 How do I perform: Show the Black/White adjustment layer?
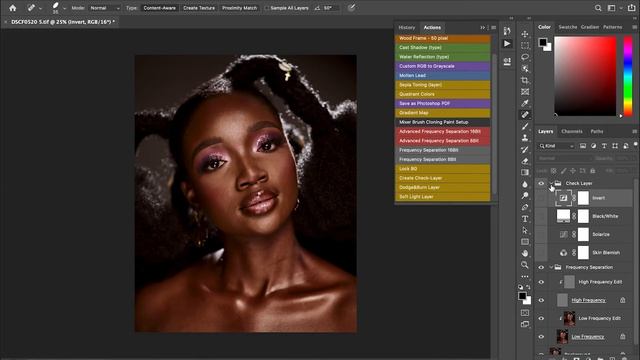(541, 216)
